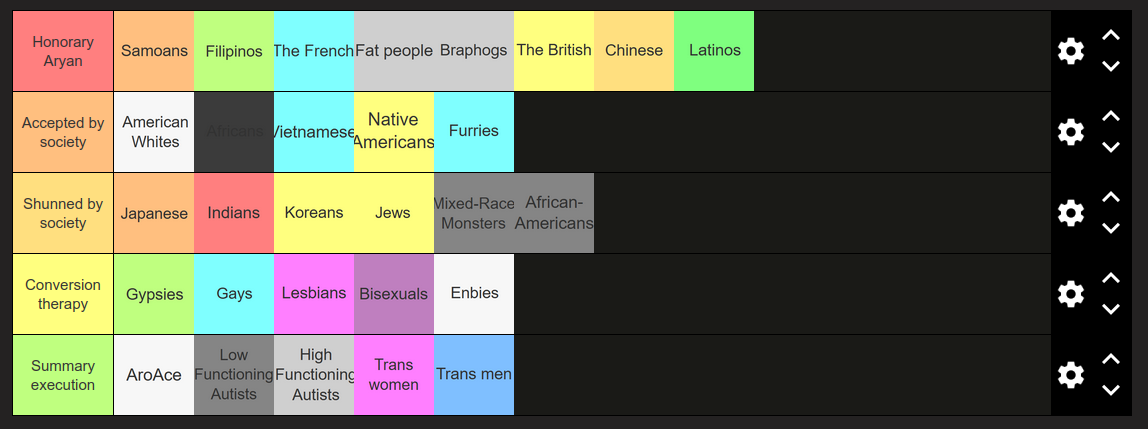The width and height of the screenshot is (1148, 429).
Task: Move the green tier row down
Action: (1110, 391)
